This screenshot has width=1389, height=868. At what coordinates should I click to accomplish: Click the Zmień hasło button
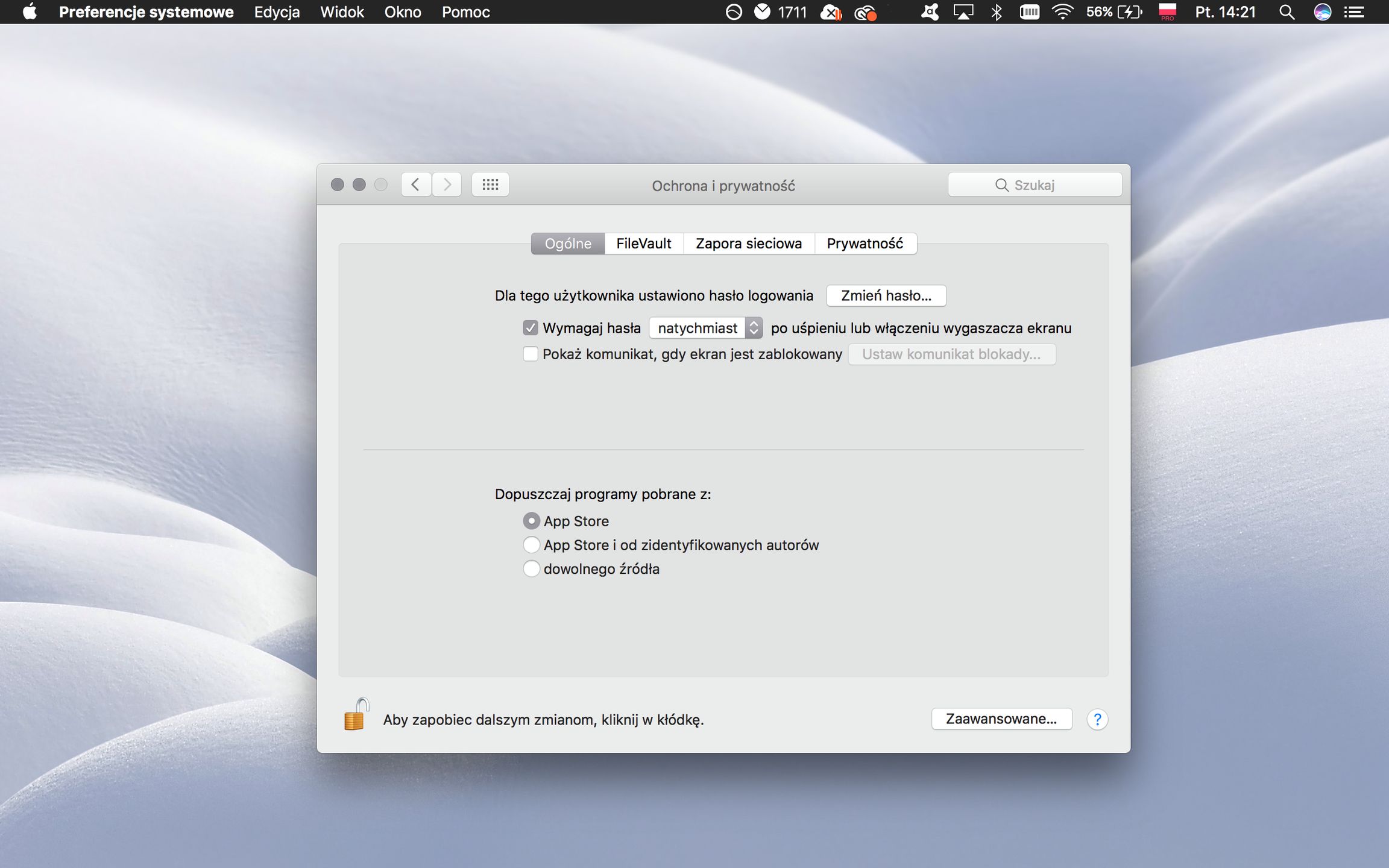tap(886, 295)
